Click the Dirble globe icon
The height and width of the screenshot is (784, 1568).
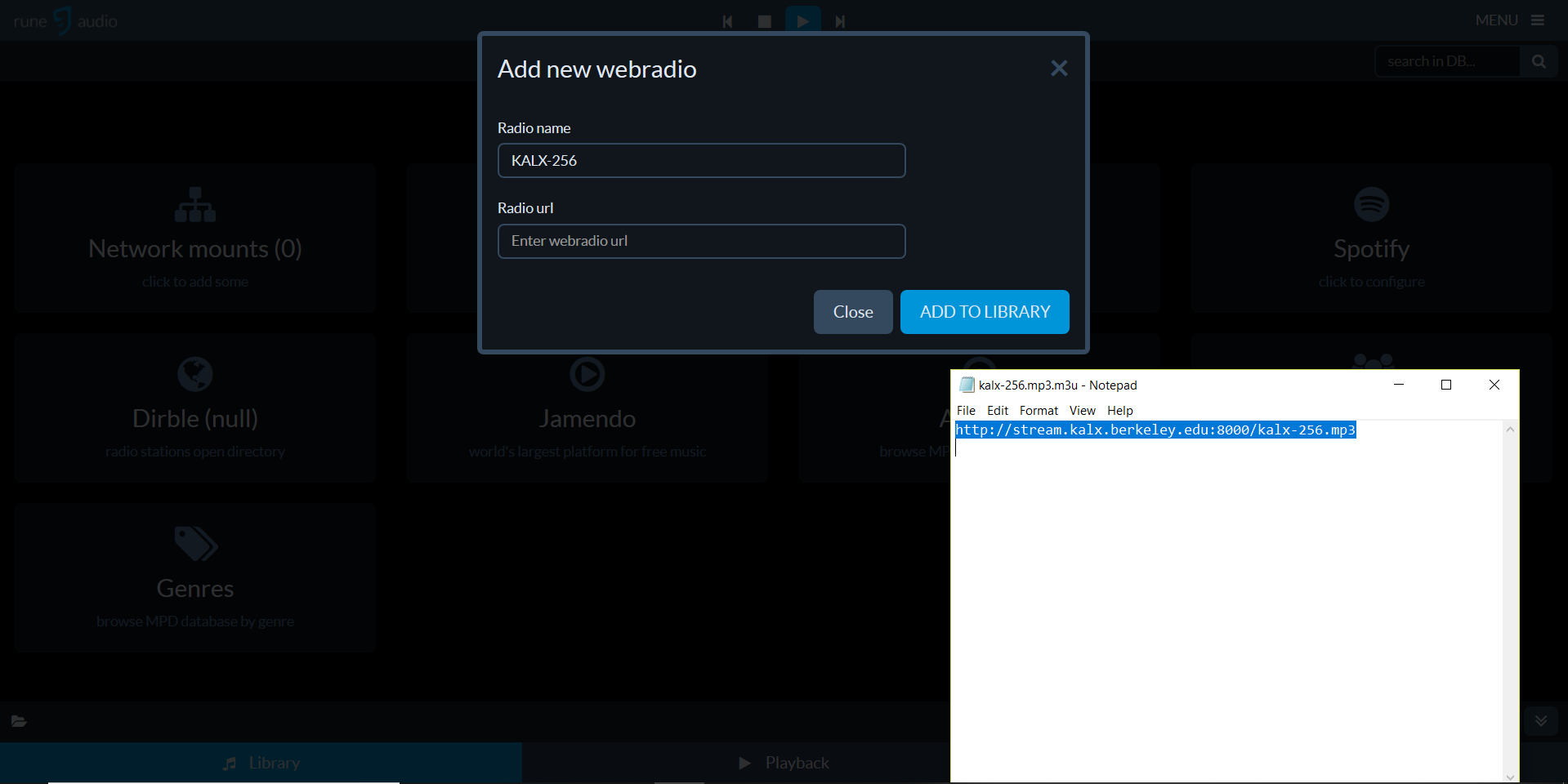pyautogui.click(x=195, y=375)
